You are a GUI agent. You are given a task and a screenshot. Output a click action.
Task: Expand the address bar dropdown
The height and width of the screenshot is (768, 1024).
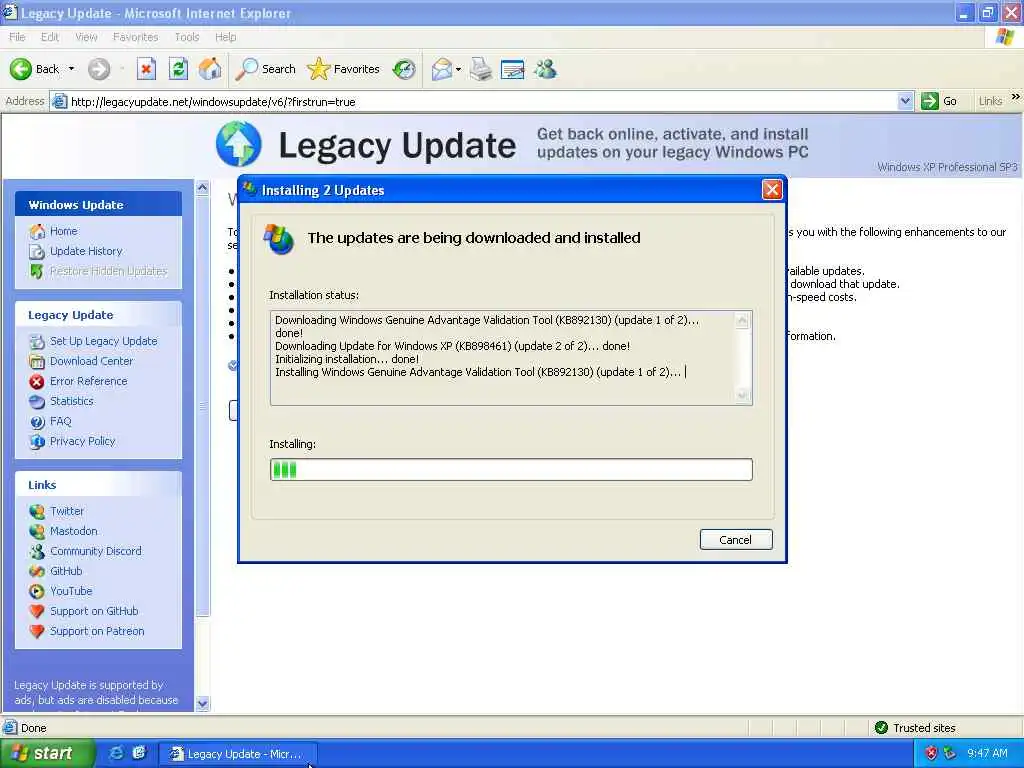pyautogui.click(x=904, y=101)
